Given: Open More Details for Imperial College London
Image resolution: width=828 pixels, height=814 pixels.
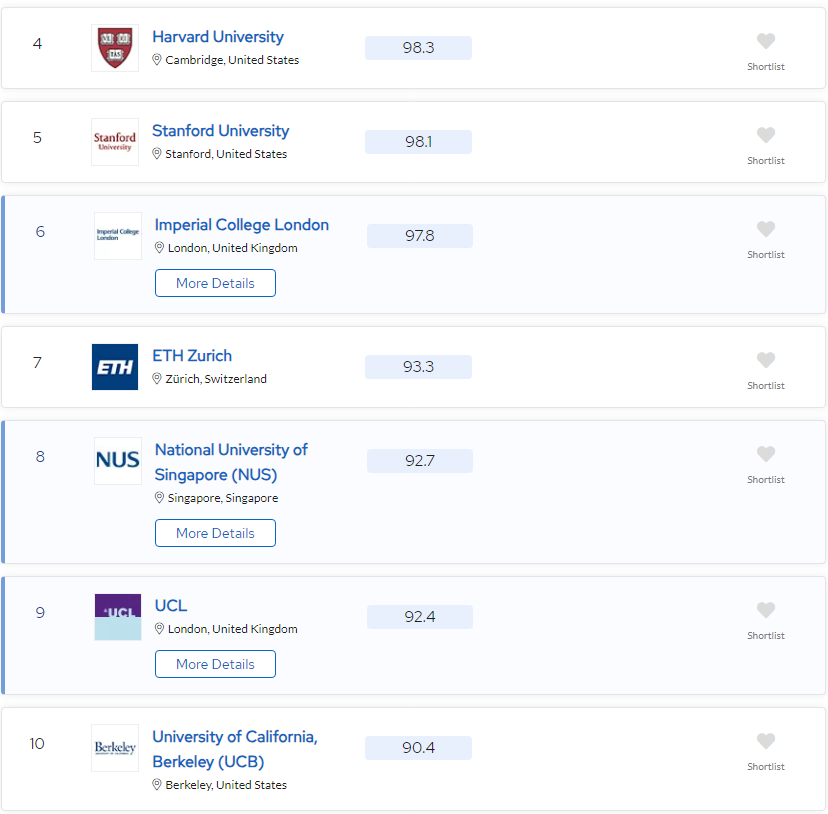Looking at the screenshot, I should tap(215, 283).
